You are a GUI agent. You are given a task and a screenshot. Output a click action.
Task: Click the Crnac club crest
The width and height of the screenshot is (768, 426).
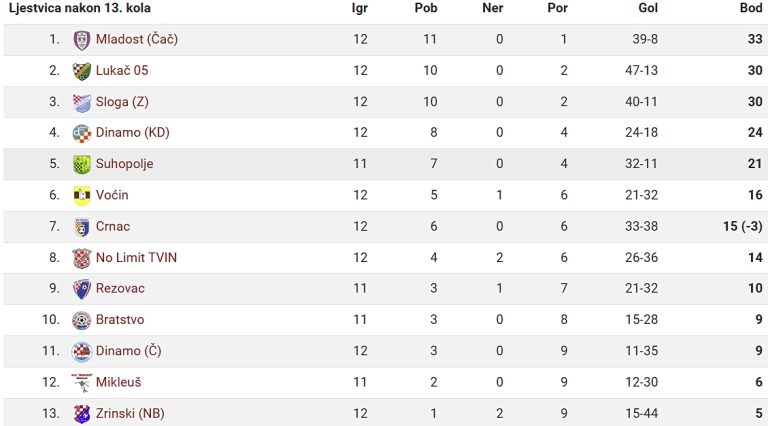click(x=82, y=227)
